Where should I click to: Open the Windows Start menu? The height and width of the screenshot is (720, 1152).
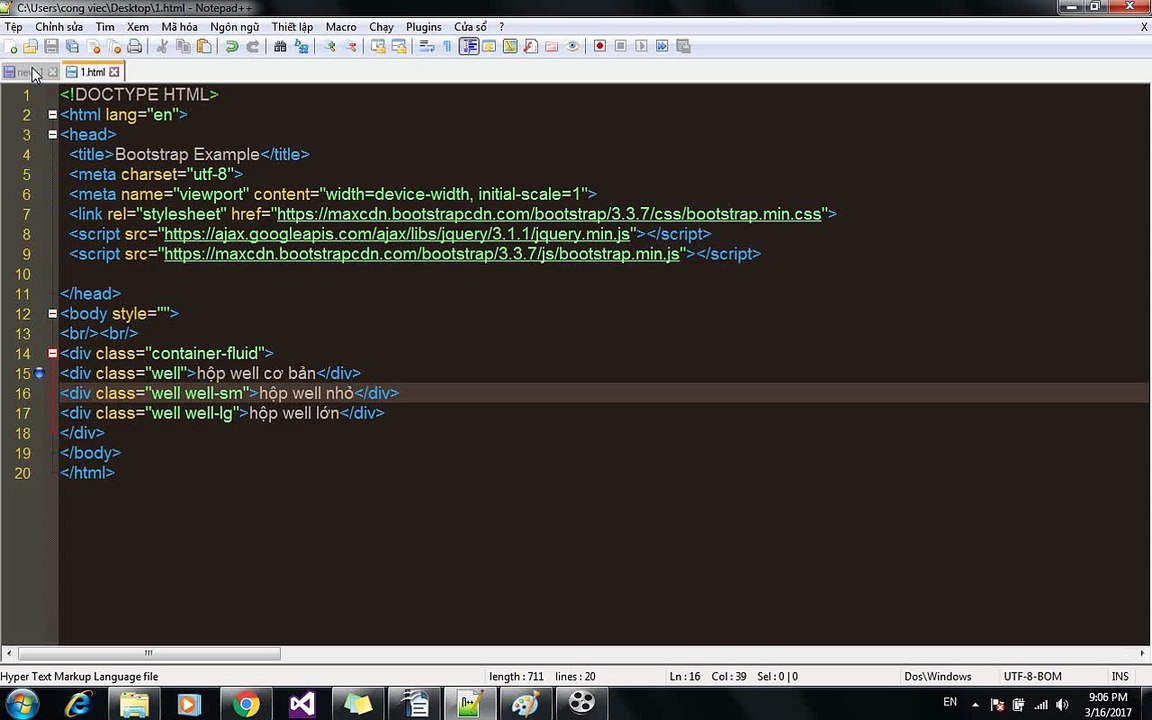[21, 704]
